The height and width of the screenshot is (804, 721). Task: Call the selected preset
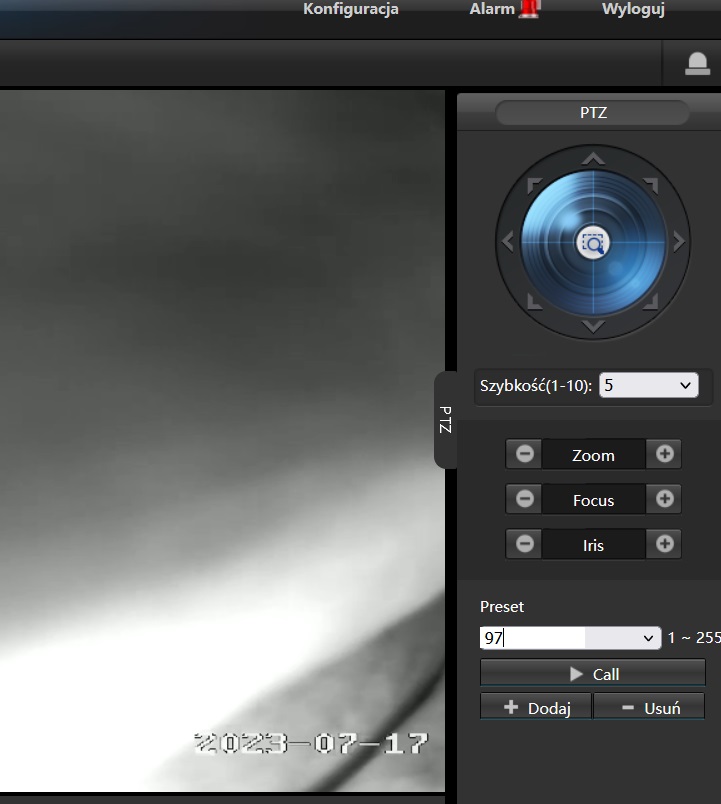coord(593,673)
